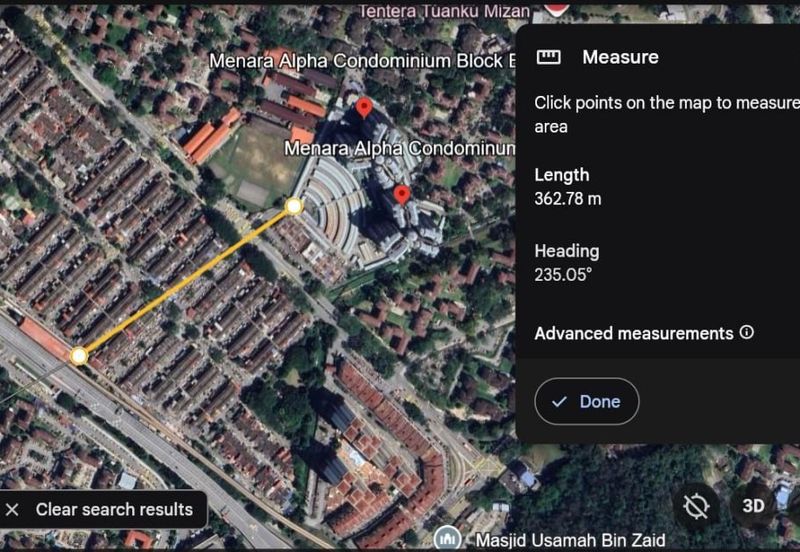Click the X beside Clear search results
The height and width of the screenshot is (552, 800).
12,509
